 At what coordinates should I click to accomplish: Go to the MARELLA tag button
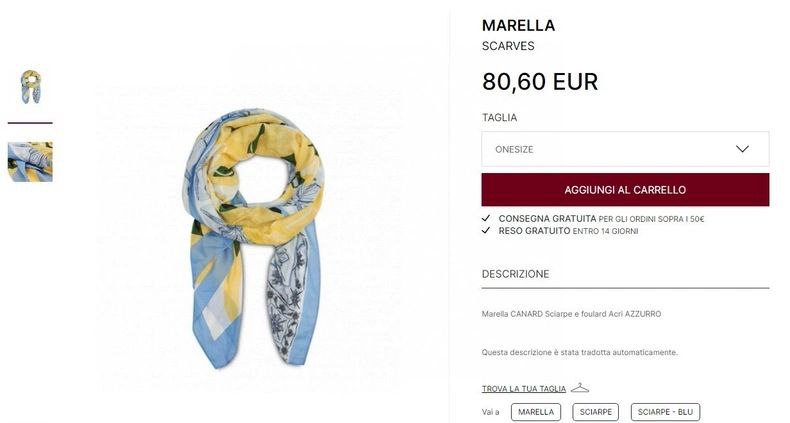click(x=536, y=412)
